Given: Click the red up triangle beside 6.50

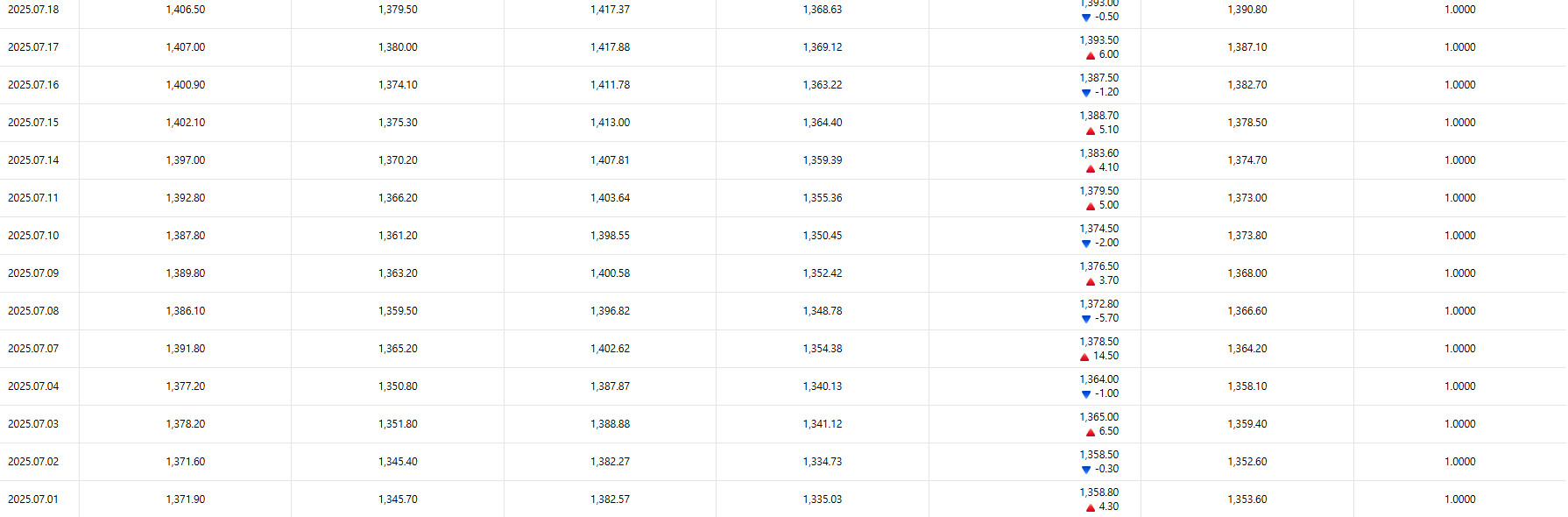Looking at the screenshot, I should (1091, 432).
